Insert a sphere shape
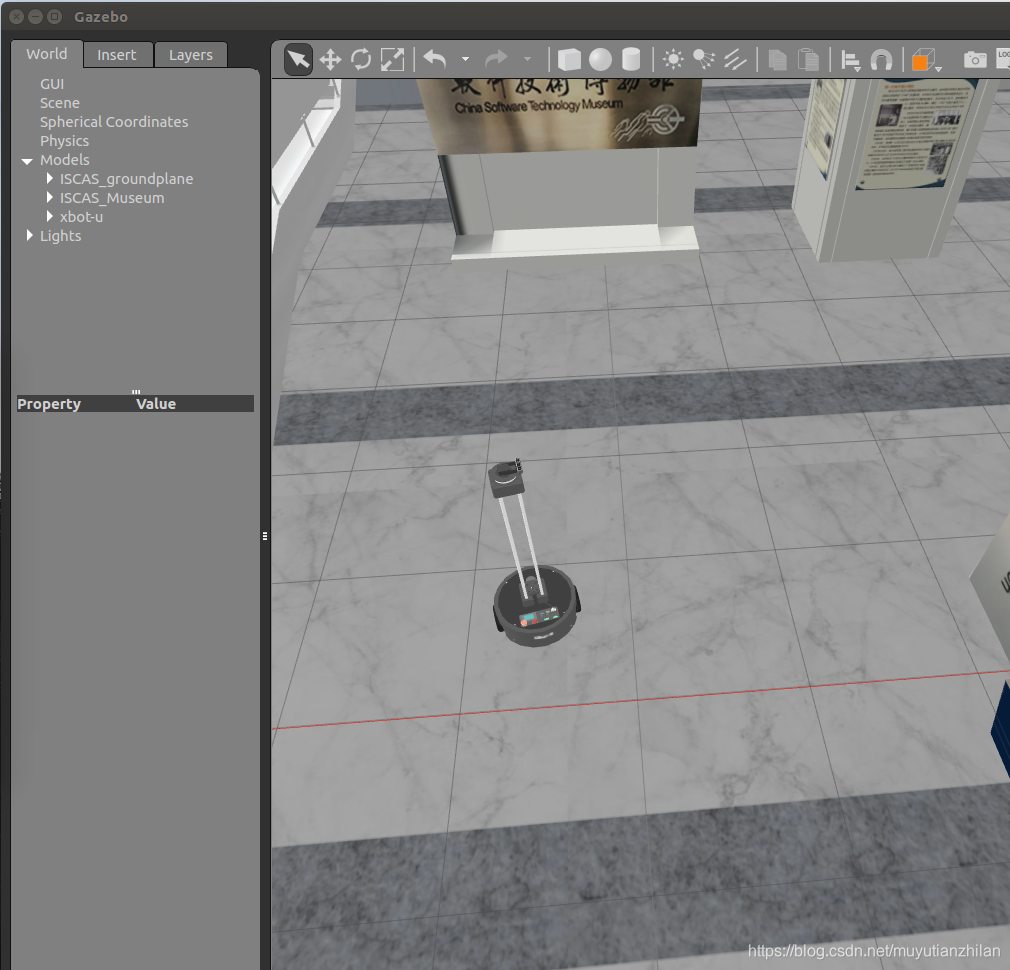The height and width of the screenshot is (970, 1010). click(x=600, y=60)
